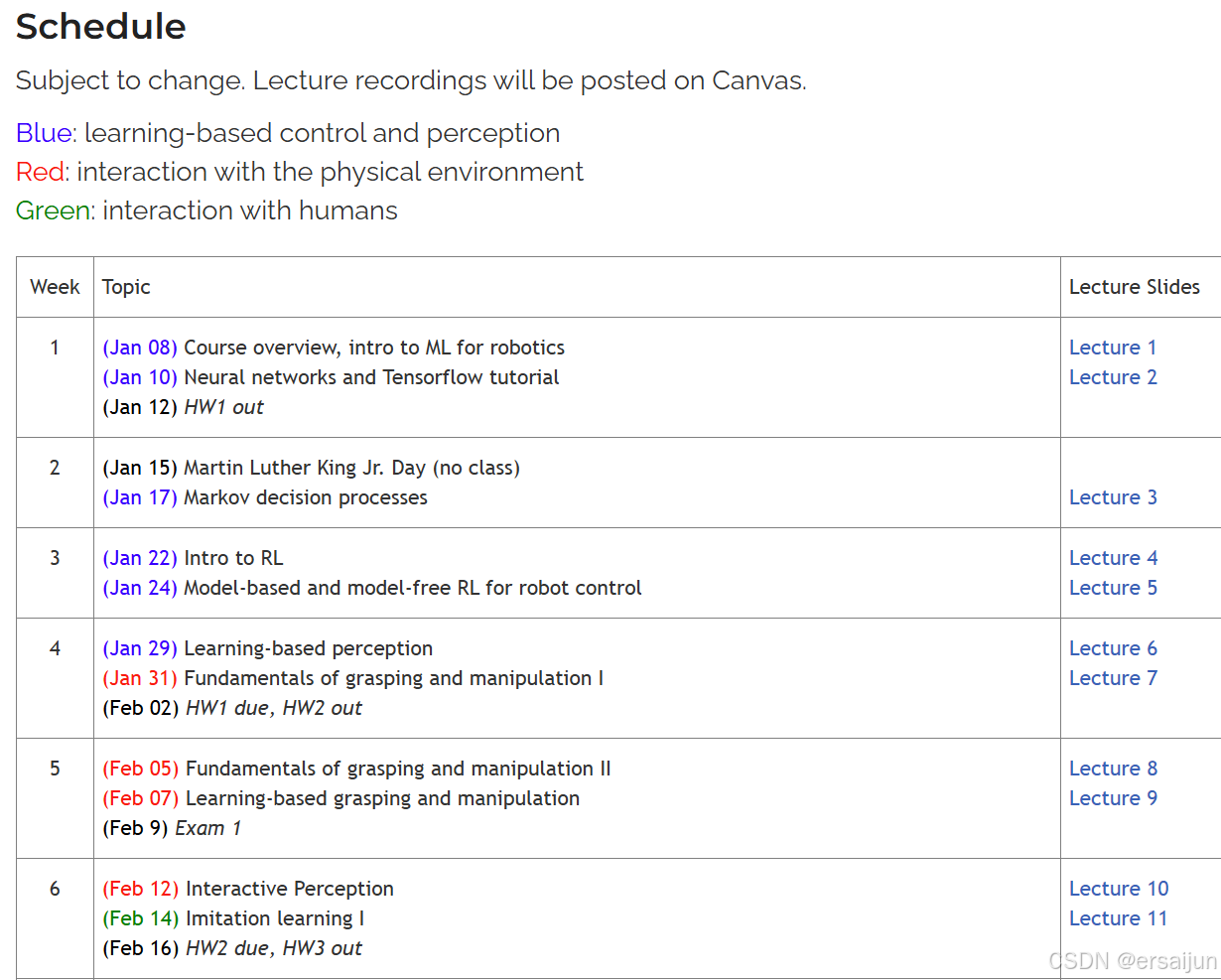Image resolution: width=1221 pixels, height=980 pixels.
Task: Open the Lecture 11 slides link
Action: [1118, 917]
